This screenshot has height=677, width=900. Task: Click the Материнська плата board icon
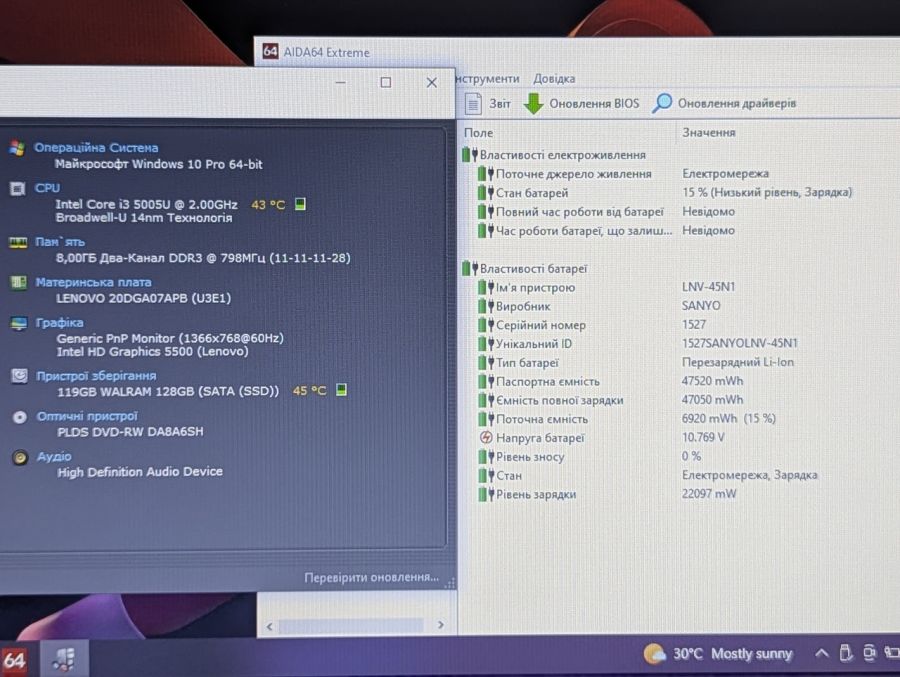[18, 283]
